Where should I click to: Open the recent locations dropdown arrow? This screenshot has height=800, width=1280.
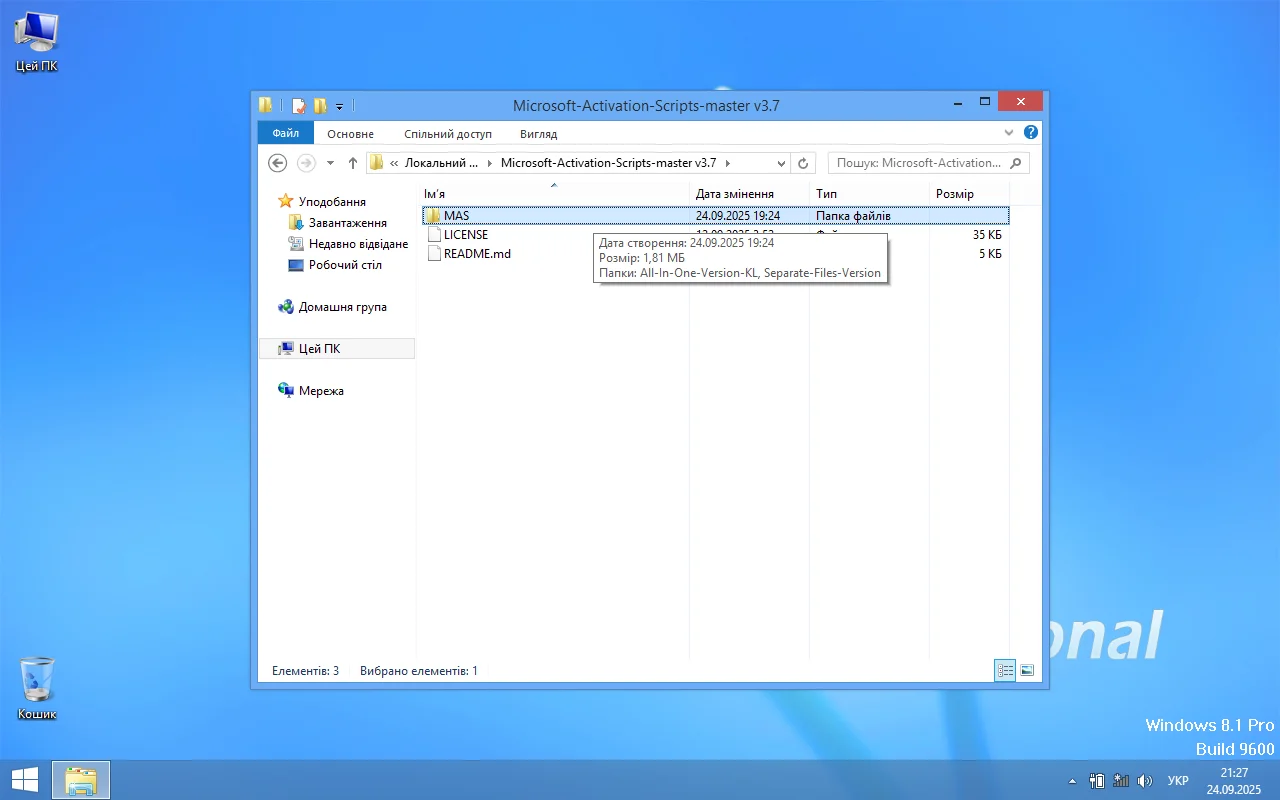[x=330, y=163]
